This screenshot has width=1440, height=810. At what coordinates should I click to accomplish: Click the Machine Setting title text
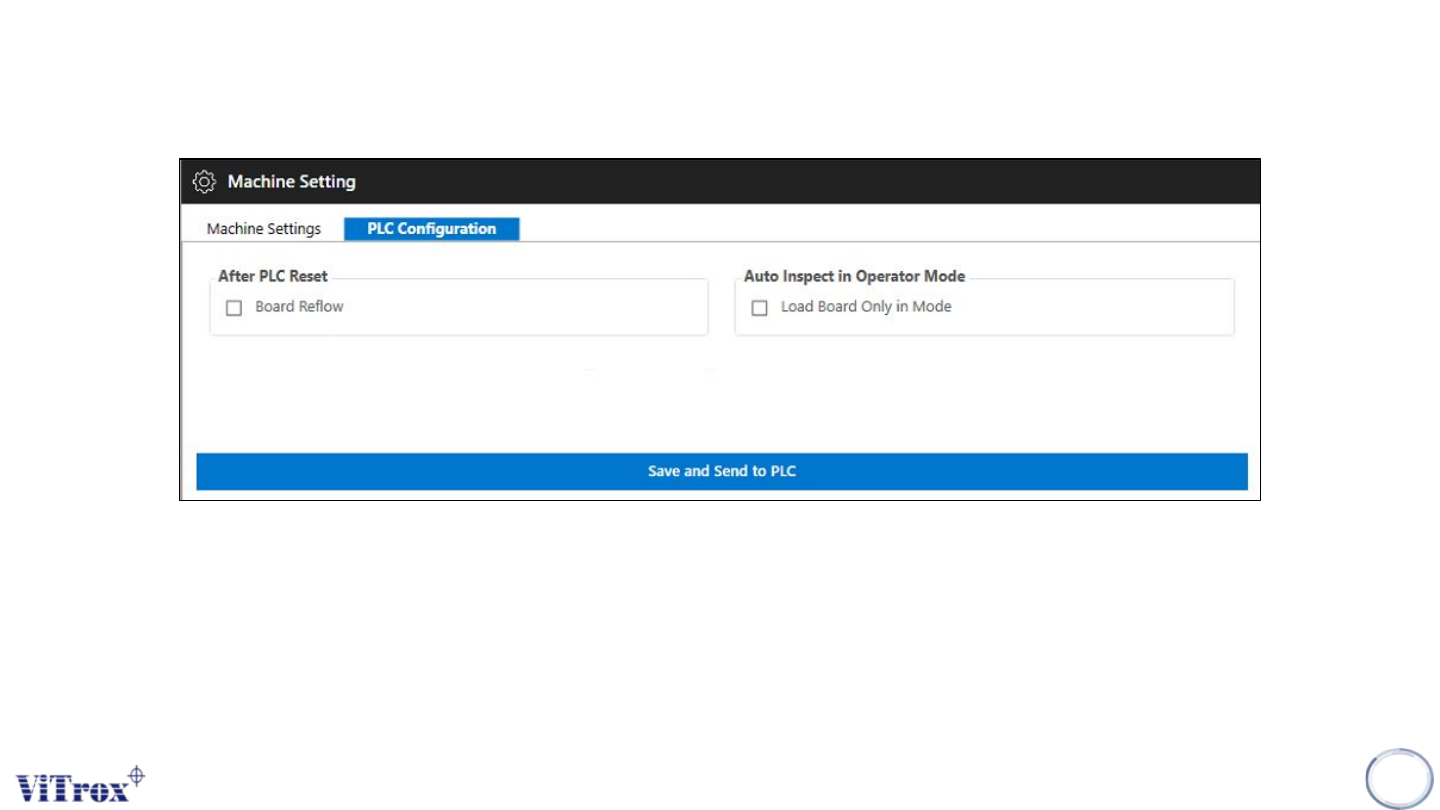tap(292, 182)
